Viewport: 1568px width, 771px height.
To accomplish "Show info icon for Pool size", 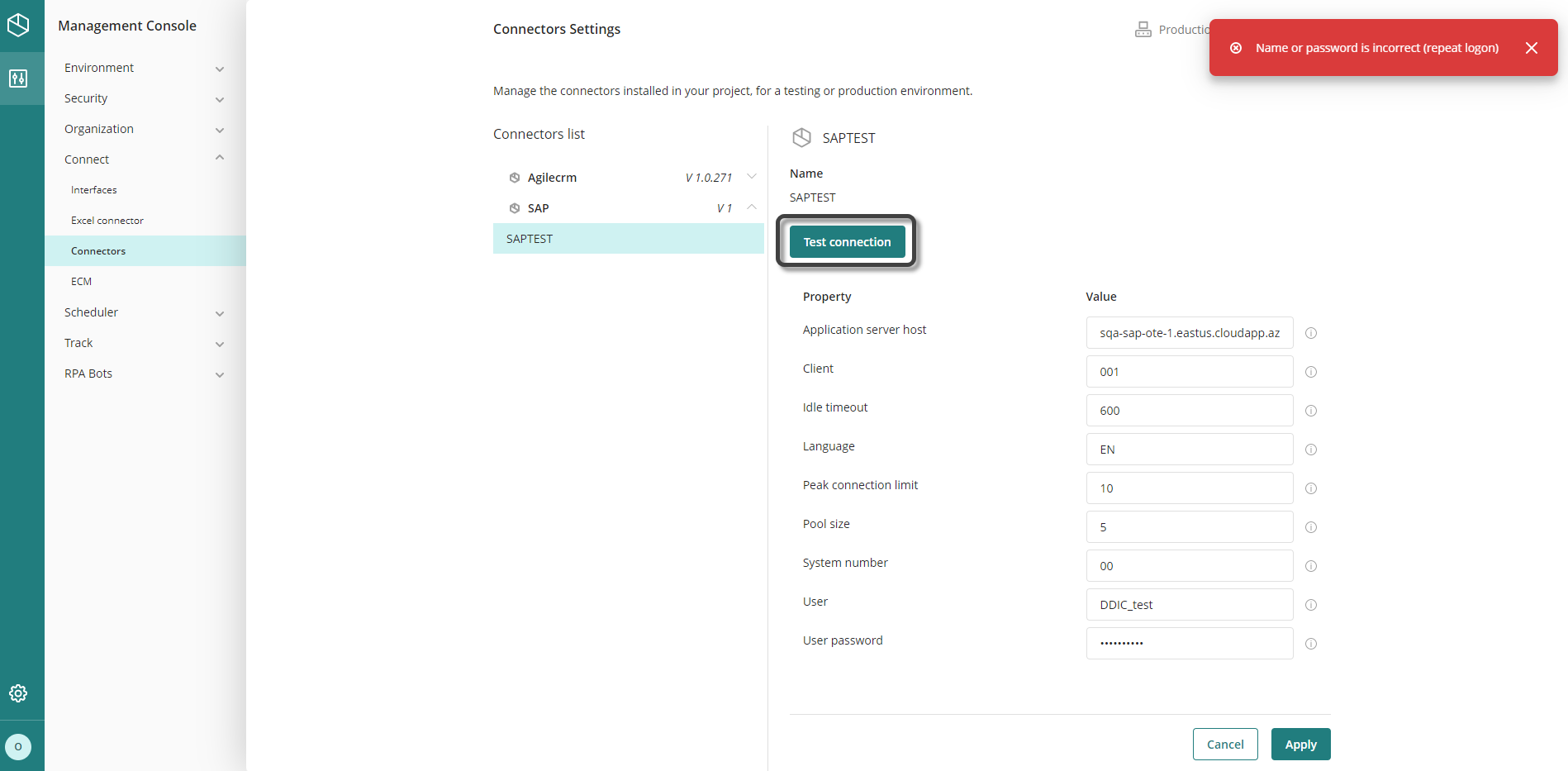I will pos(1311,527).
